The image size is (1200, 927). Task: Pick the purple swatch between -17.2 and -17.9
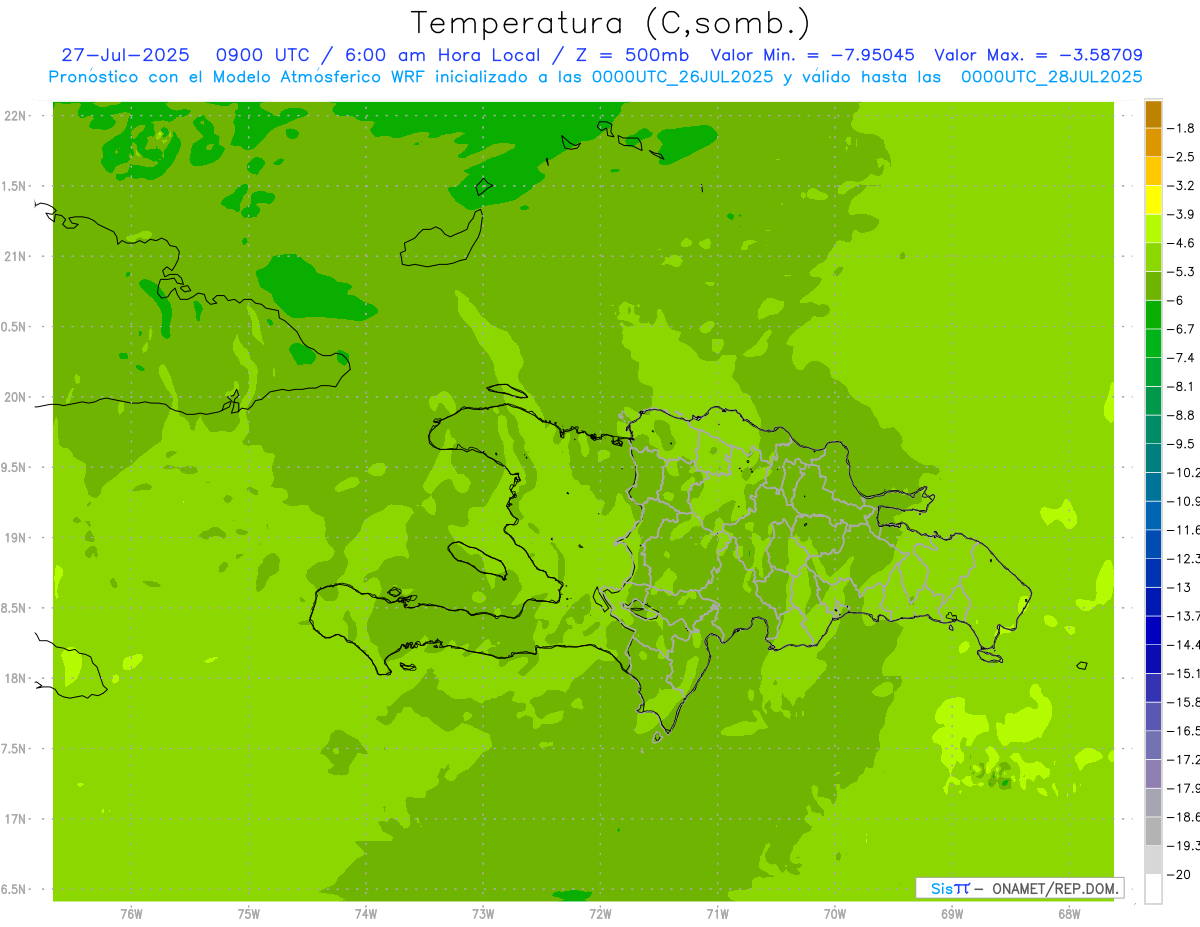(1154, 774)
